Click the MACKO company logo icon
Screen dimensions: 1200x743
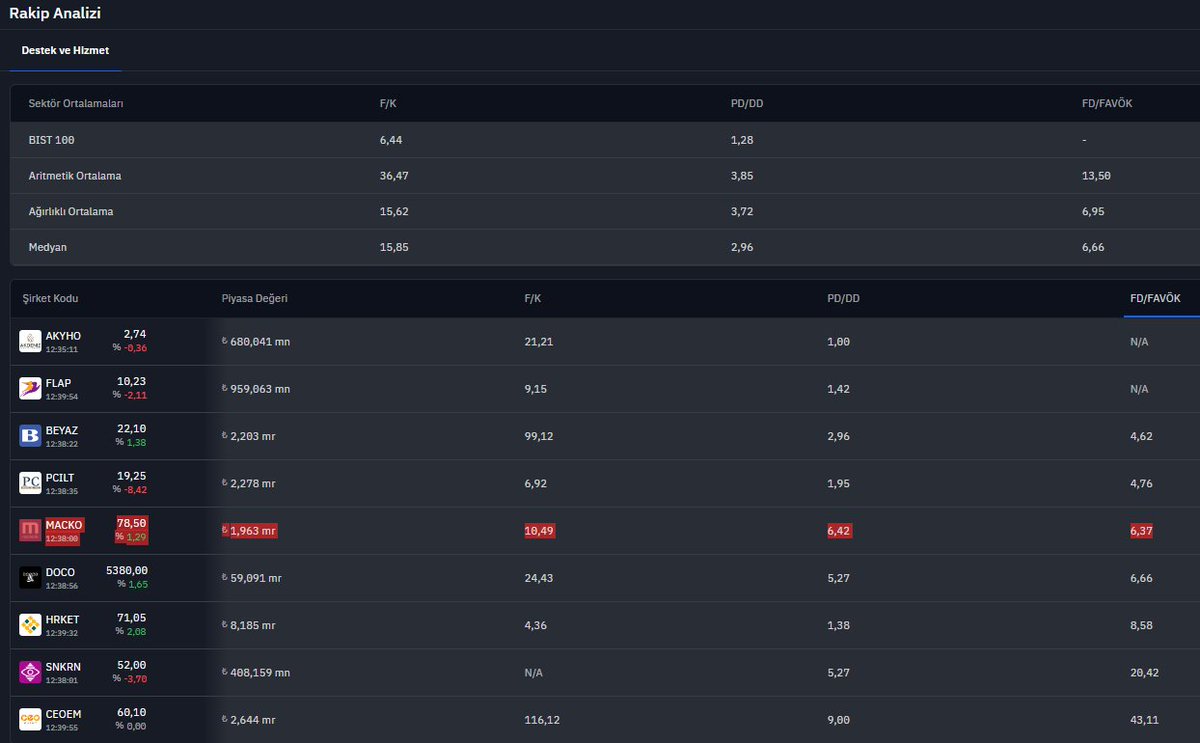pos(30,531)
